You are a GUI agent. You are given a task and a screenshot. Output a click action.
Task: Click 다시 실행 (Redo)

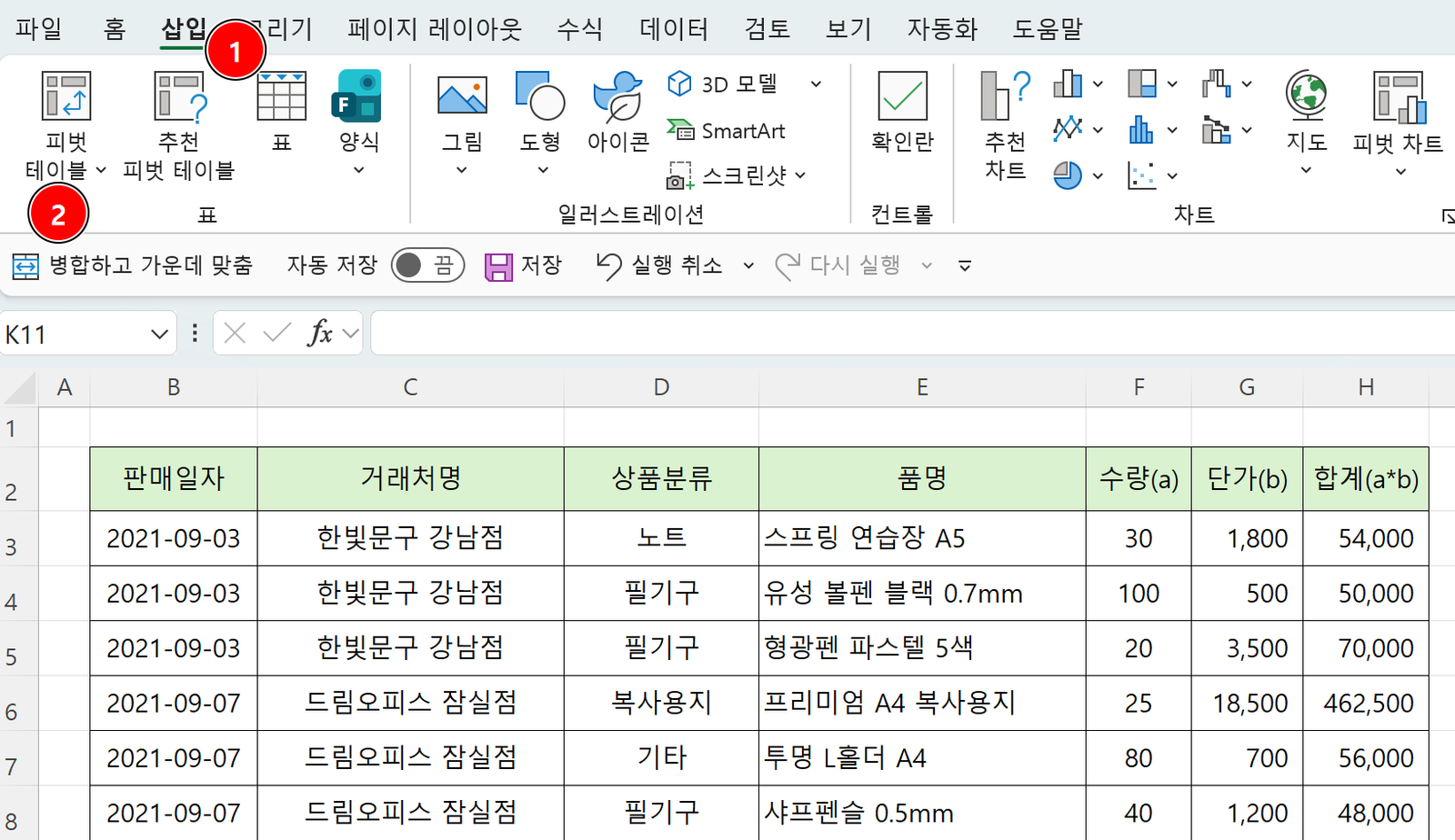point(838,265)
